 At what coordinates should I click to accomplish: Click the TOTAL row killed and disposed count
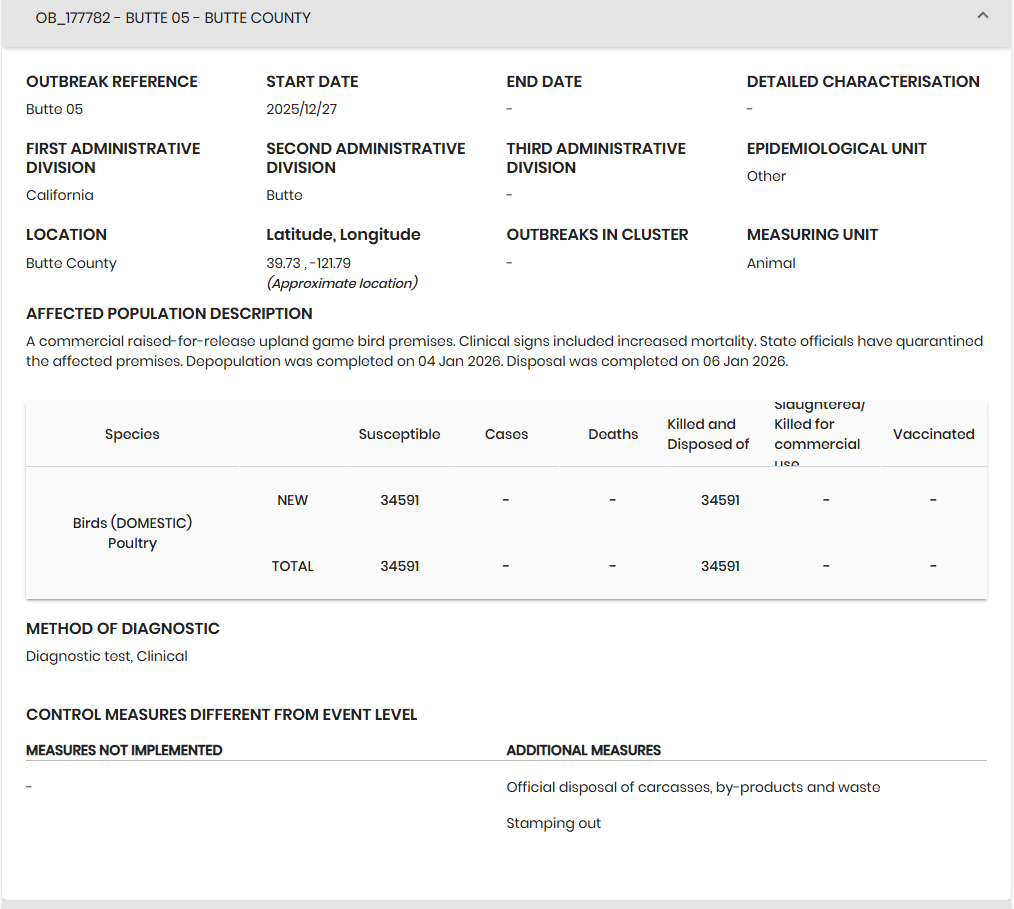point(720,566)
